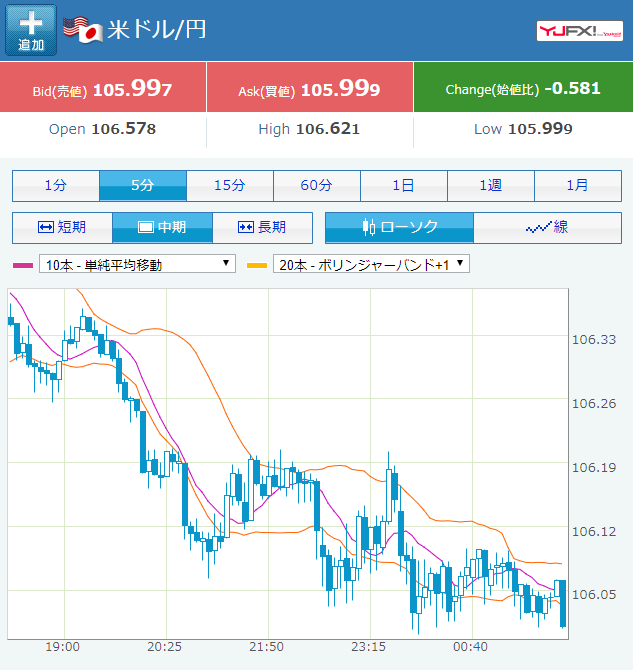
Task: Open the 10本 単純平均移動 indicator dropdown
Action: click(x=137, y=265)
